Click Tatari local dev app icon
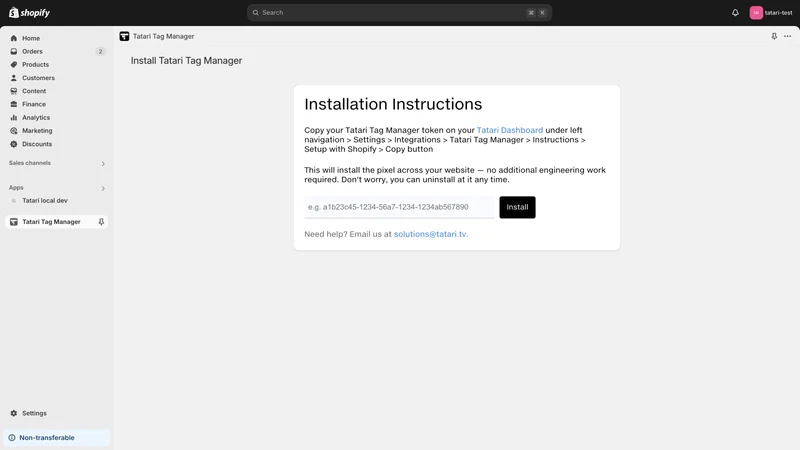800x450 pixels. (x=14, y=201)
